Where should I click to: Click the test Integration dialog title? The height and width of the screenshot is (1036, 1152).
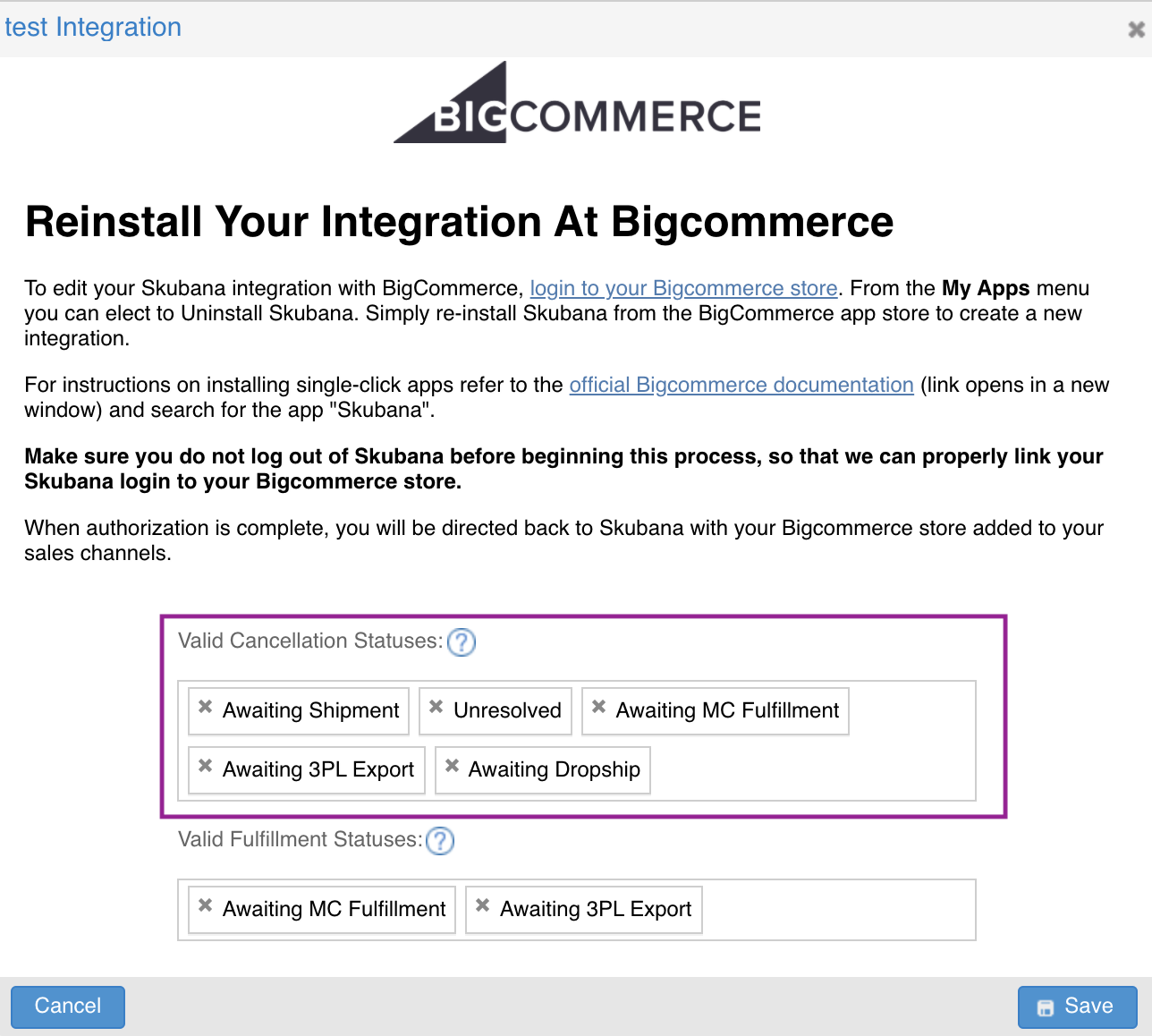coord(93,27)
